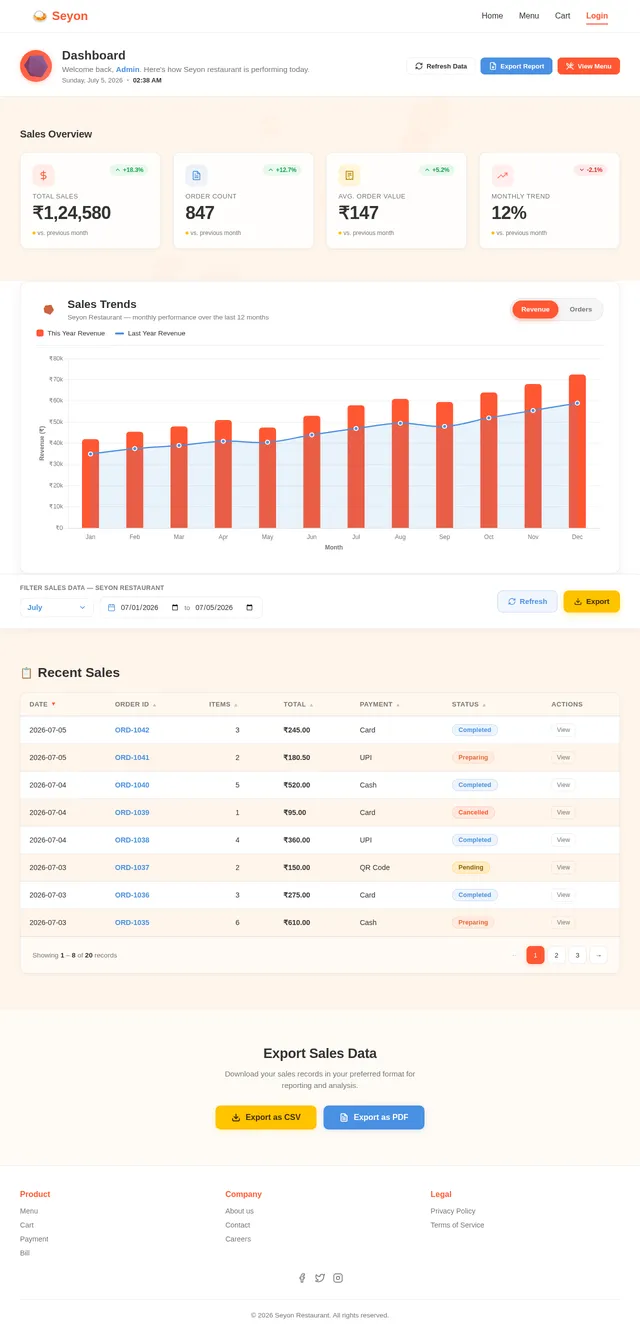Screen dimensions: 640x1331
Task: Open footer About us link
Action: pyautogui.click(x=239, y=1211)
